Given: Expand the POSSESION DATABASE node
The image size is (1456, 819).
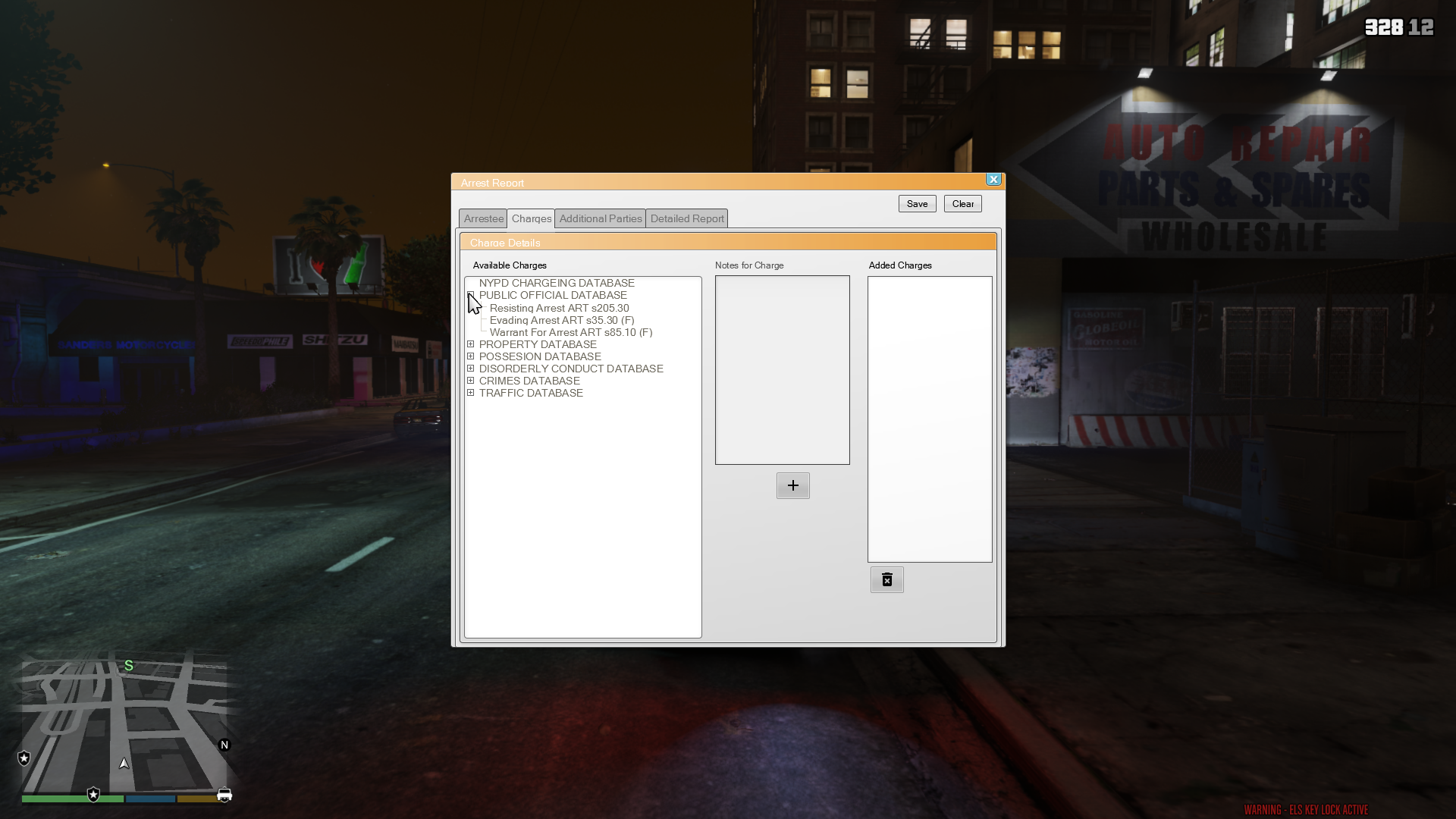Looking at the screenshot, I should [x=471, y=356].
